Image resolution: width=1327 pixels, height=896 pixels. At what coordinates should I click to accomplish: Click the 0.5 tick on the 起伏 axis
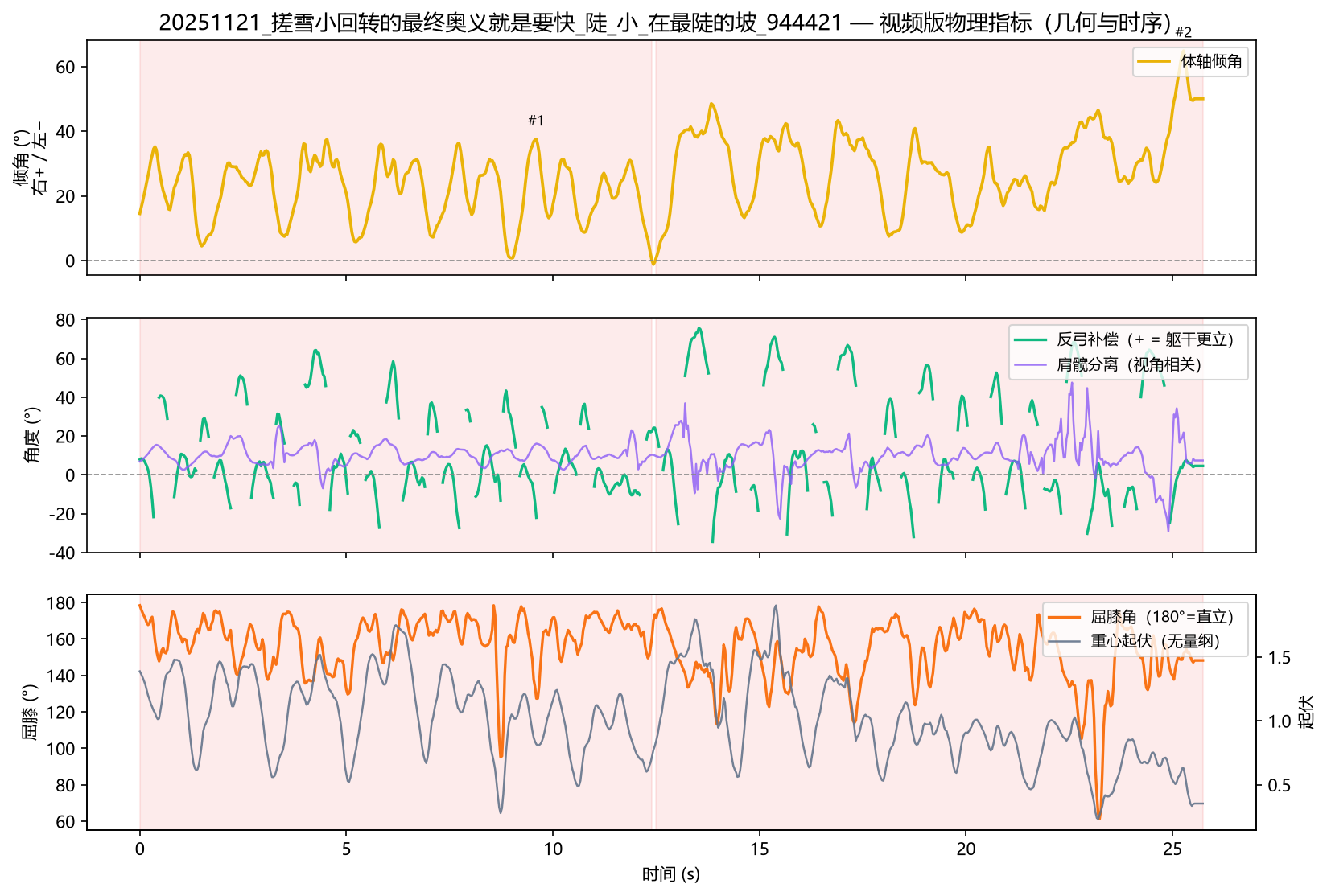[1280, 786]
